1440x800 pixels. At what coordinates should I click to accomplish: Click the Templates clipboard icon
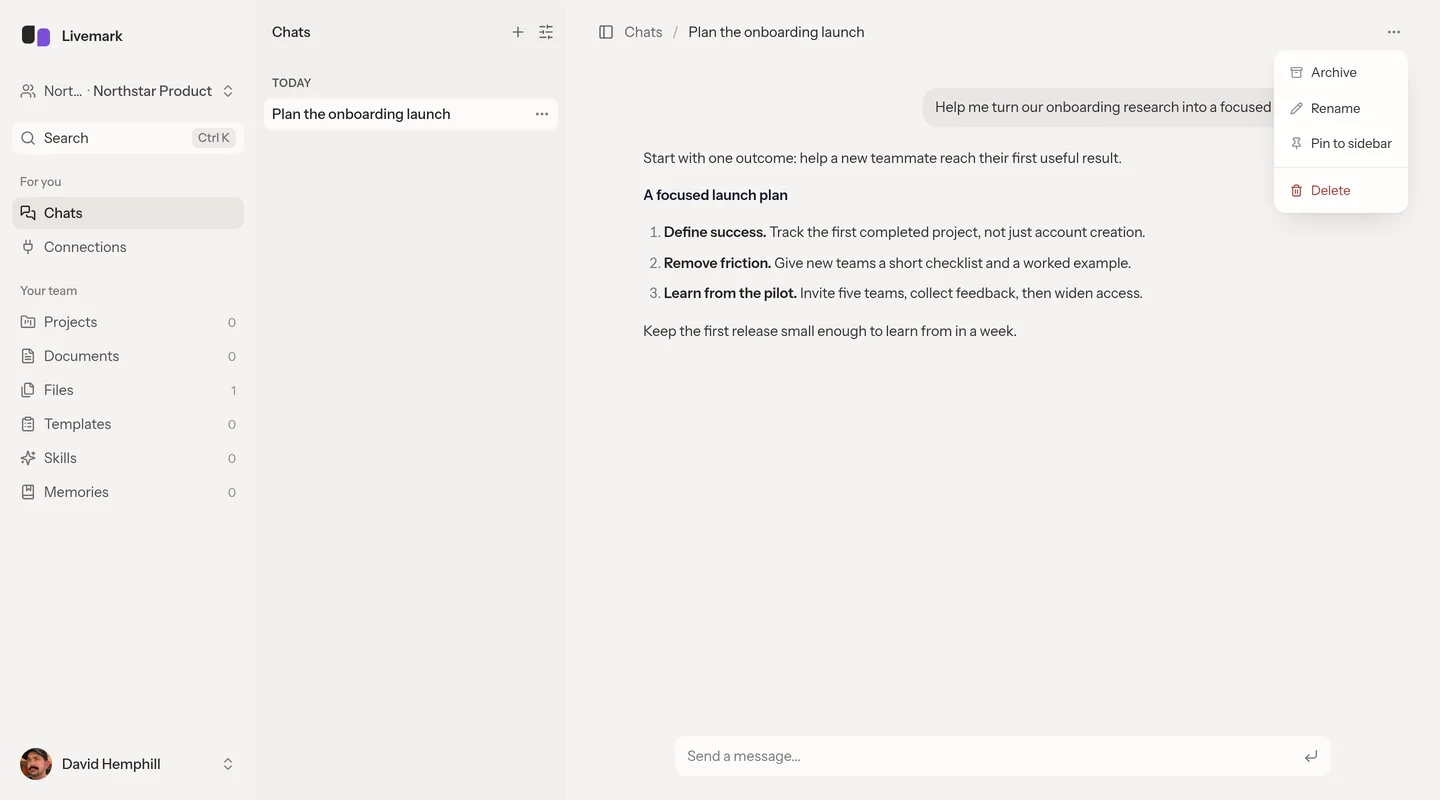pyautogui.click(x=28, y=424)
